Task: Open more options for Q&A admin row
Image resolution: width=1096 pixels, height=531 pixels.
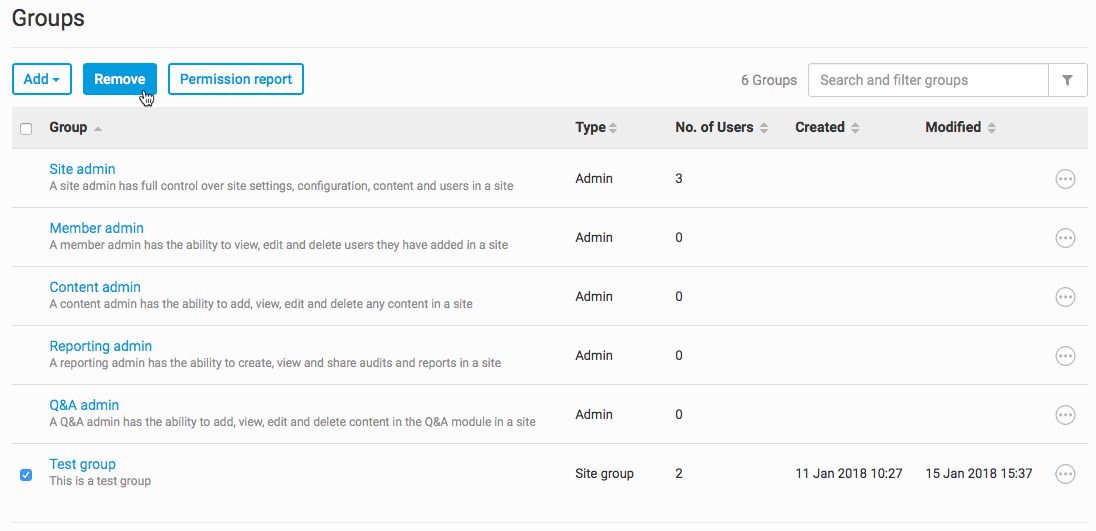Action: click(1065, 415)
